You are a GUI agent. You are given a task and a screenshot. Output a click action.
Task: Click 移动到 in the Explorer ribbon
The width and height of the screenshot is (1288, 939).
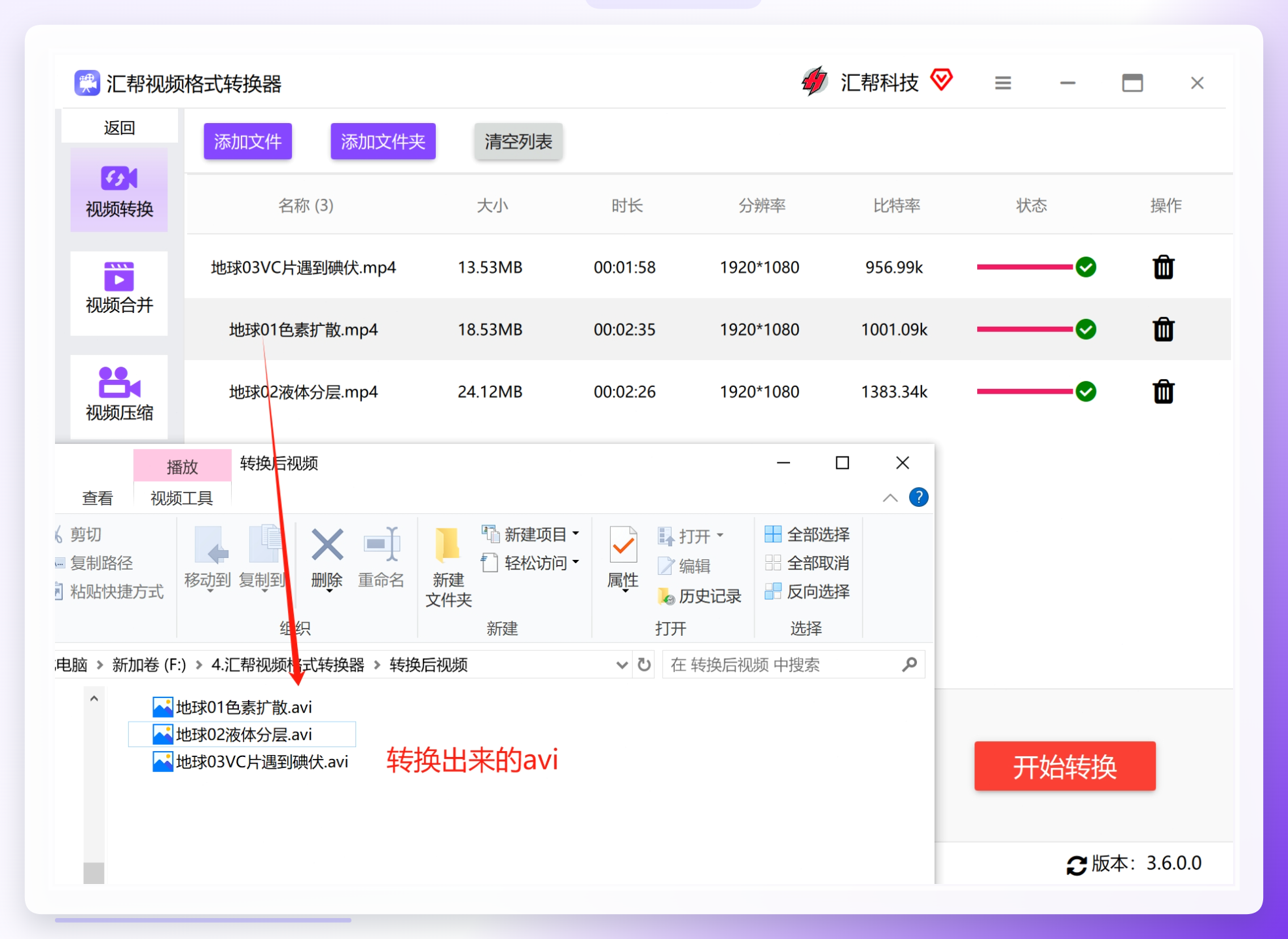click(207, 558)
